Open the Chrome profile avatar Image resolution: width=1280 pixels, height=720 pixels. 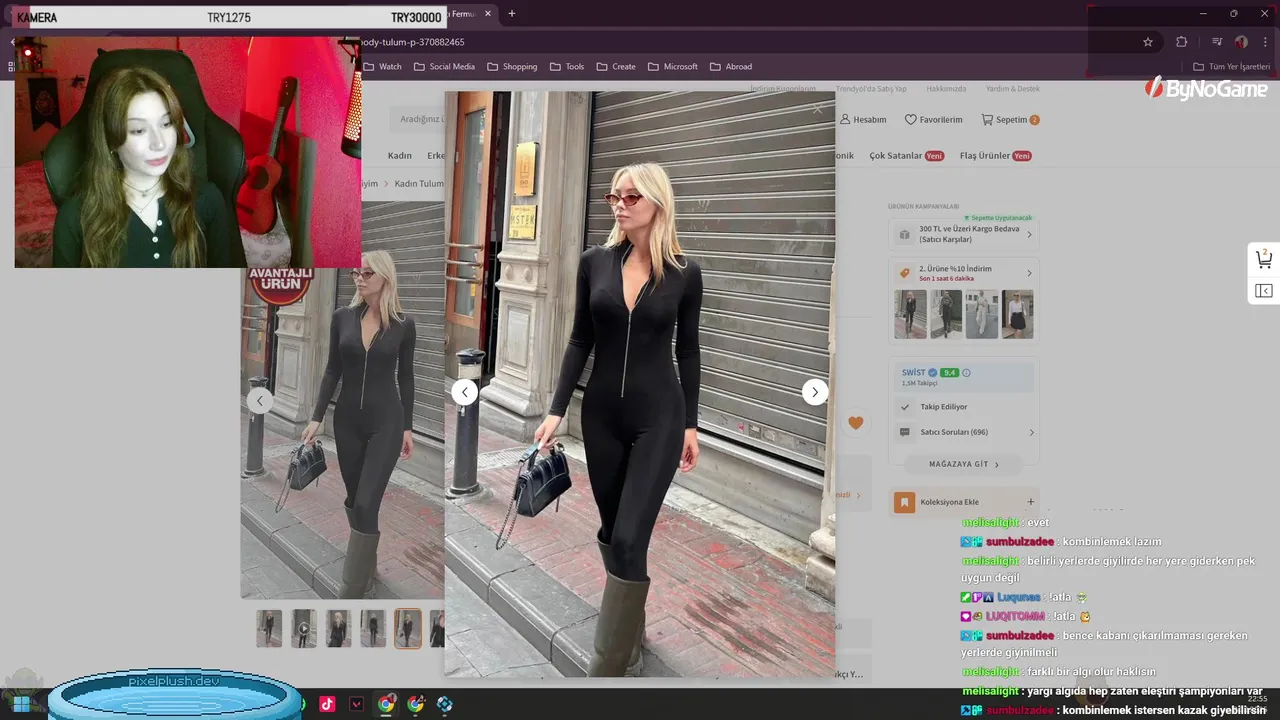[x=1241, y=42]
